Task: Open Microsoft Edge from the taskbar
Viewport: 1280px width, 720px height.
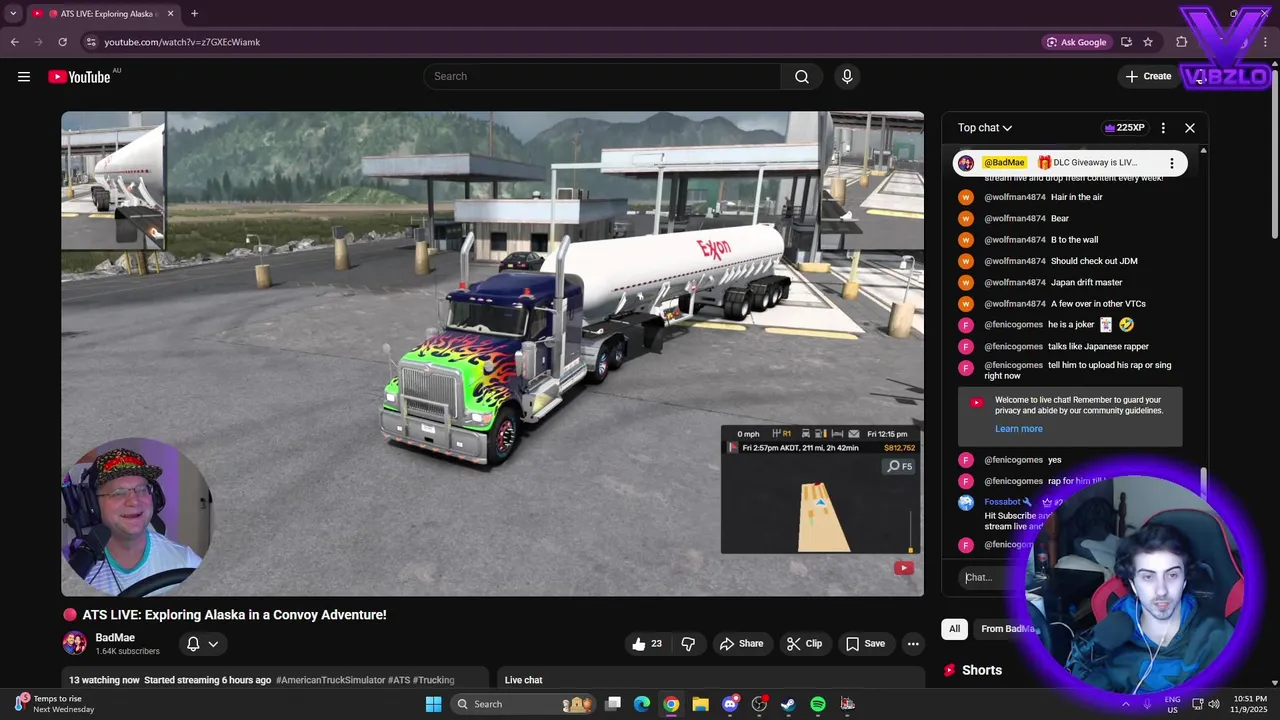Action: 642,704
